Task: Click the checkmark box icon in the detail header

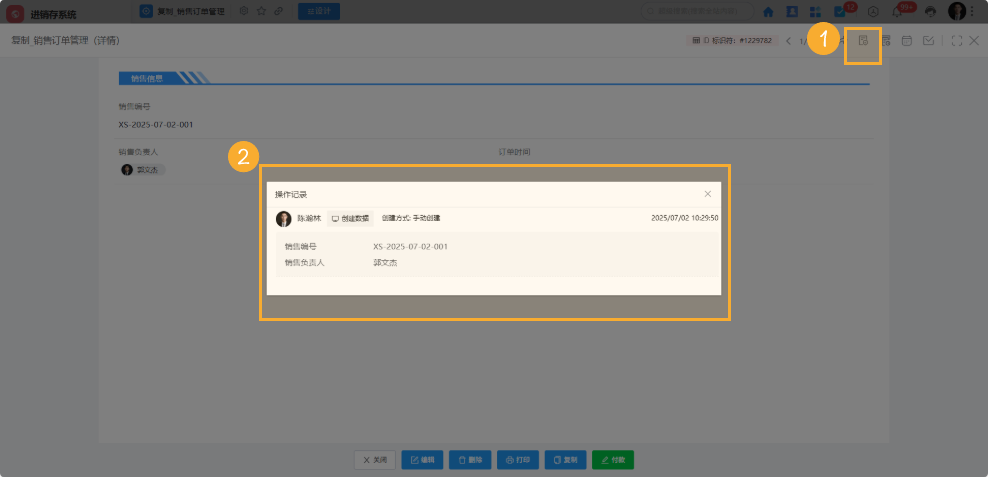Action: [928, 41]
